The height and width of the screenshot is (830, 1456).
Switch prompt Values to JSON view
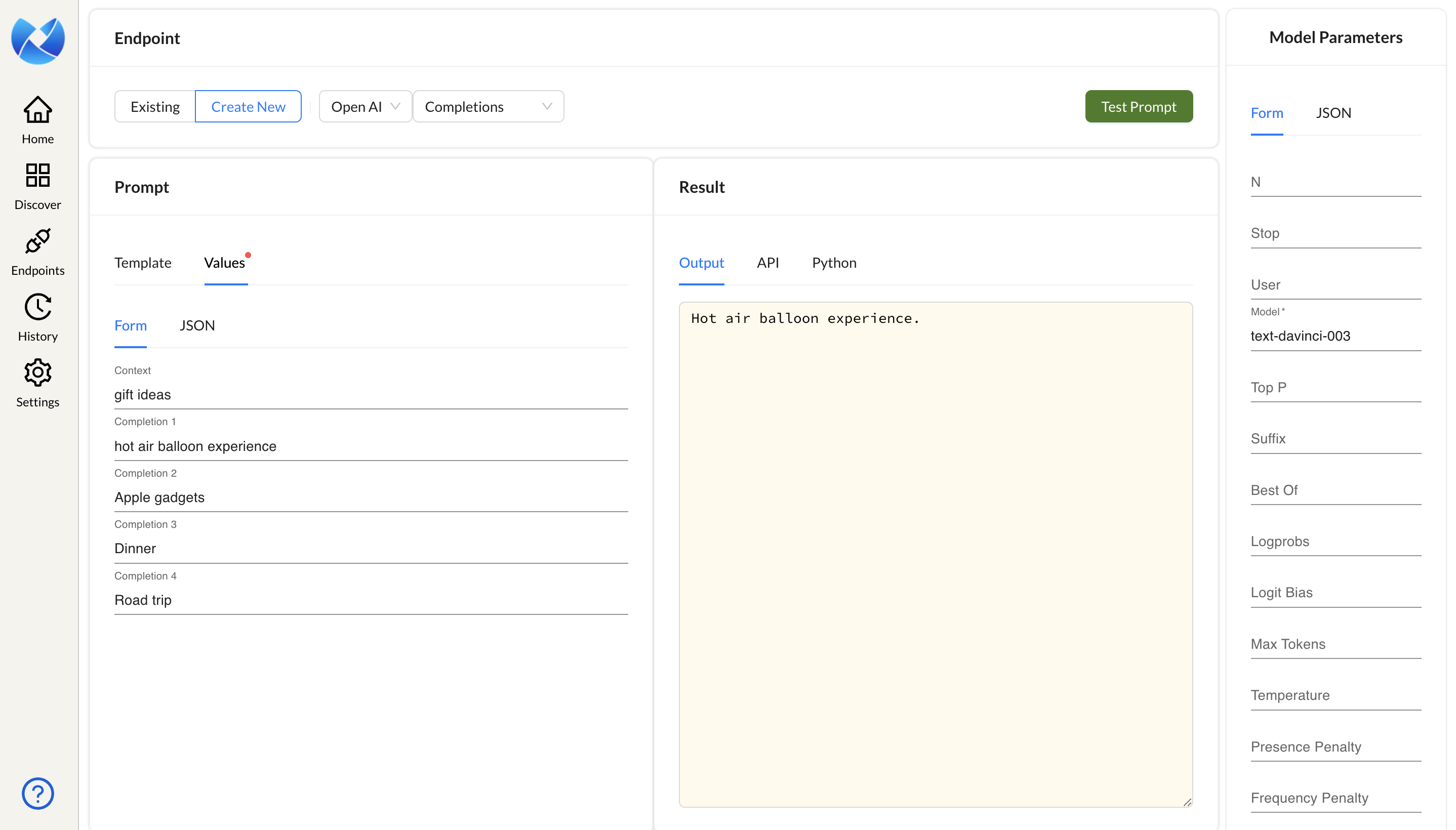point(197,325)
